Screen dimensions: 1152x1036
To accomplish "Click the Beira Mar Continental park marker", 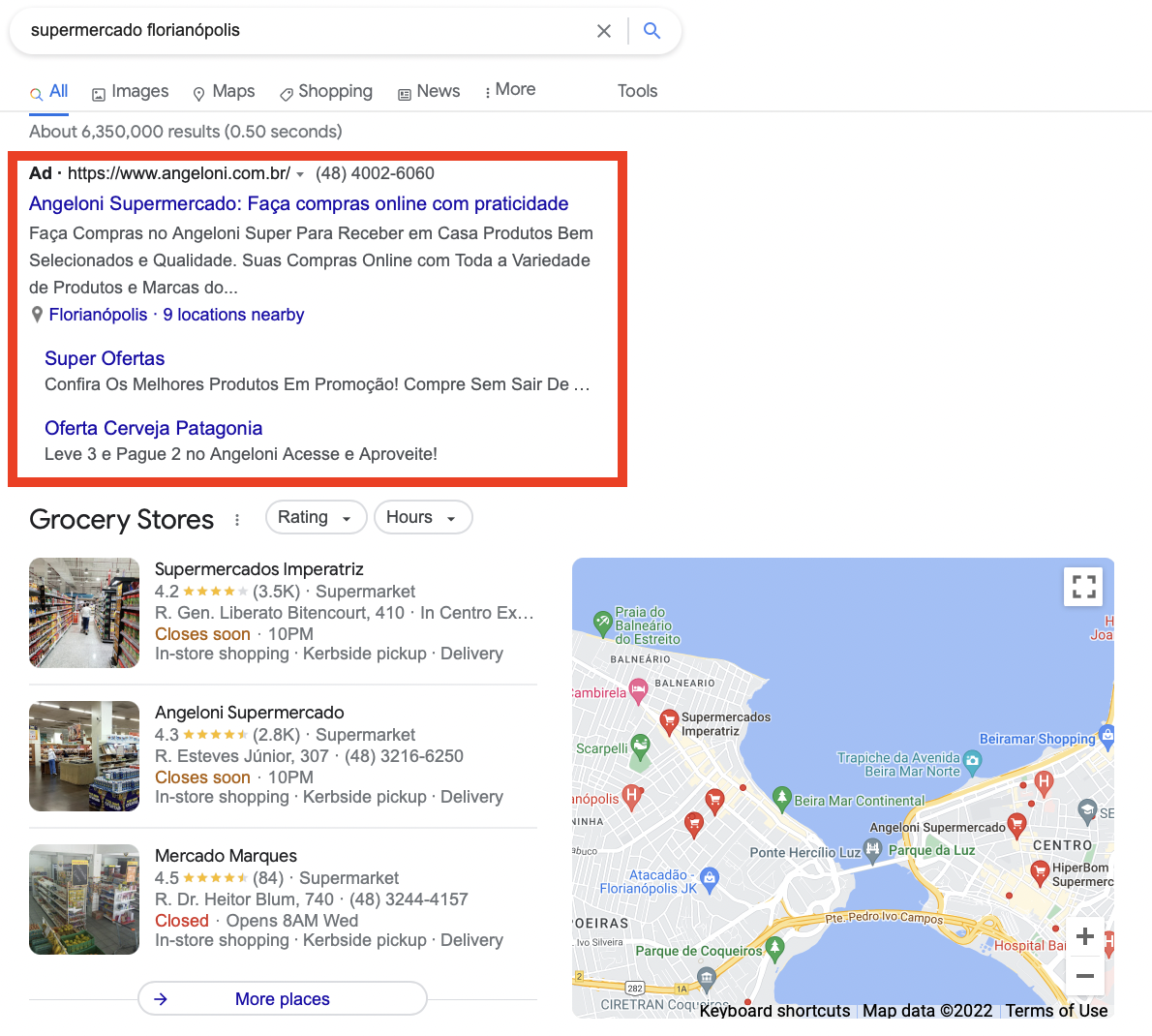I will point(782,798).
